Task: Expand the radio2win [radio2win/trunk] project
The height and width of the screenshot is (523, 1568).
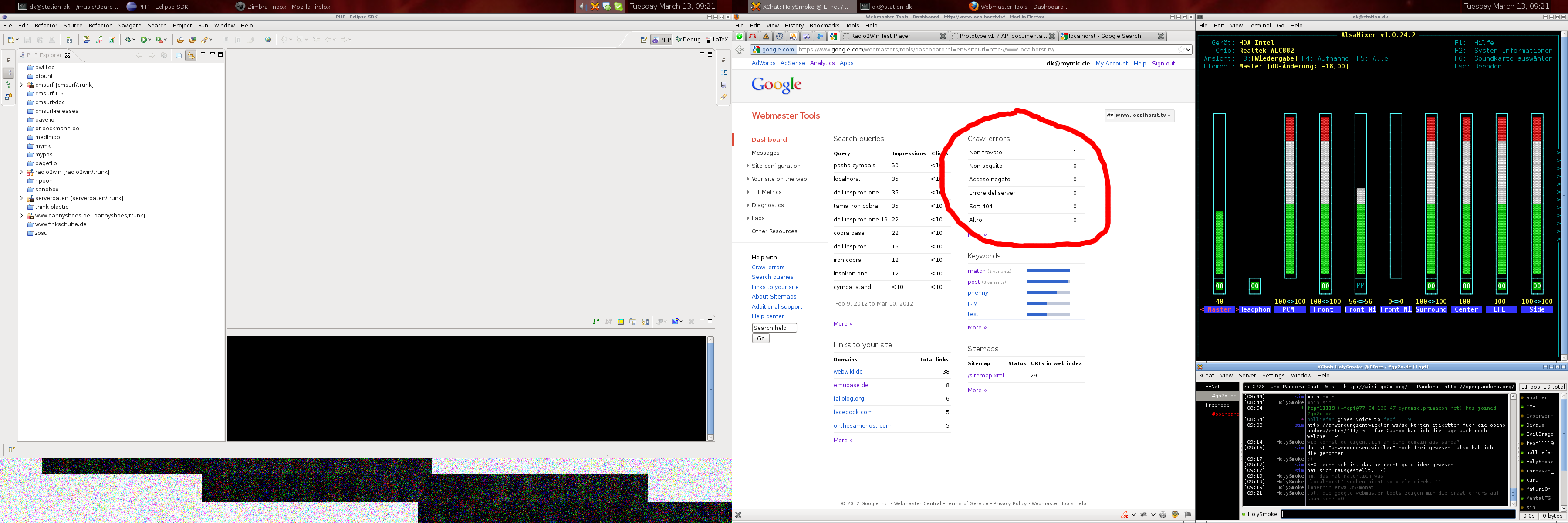Action: [x=22, y=172]
